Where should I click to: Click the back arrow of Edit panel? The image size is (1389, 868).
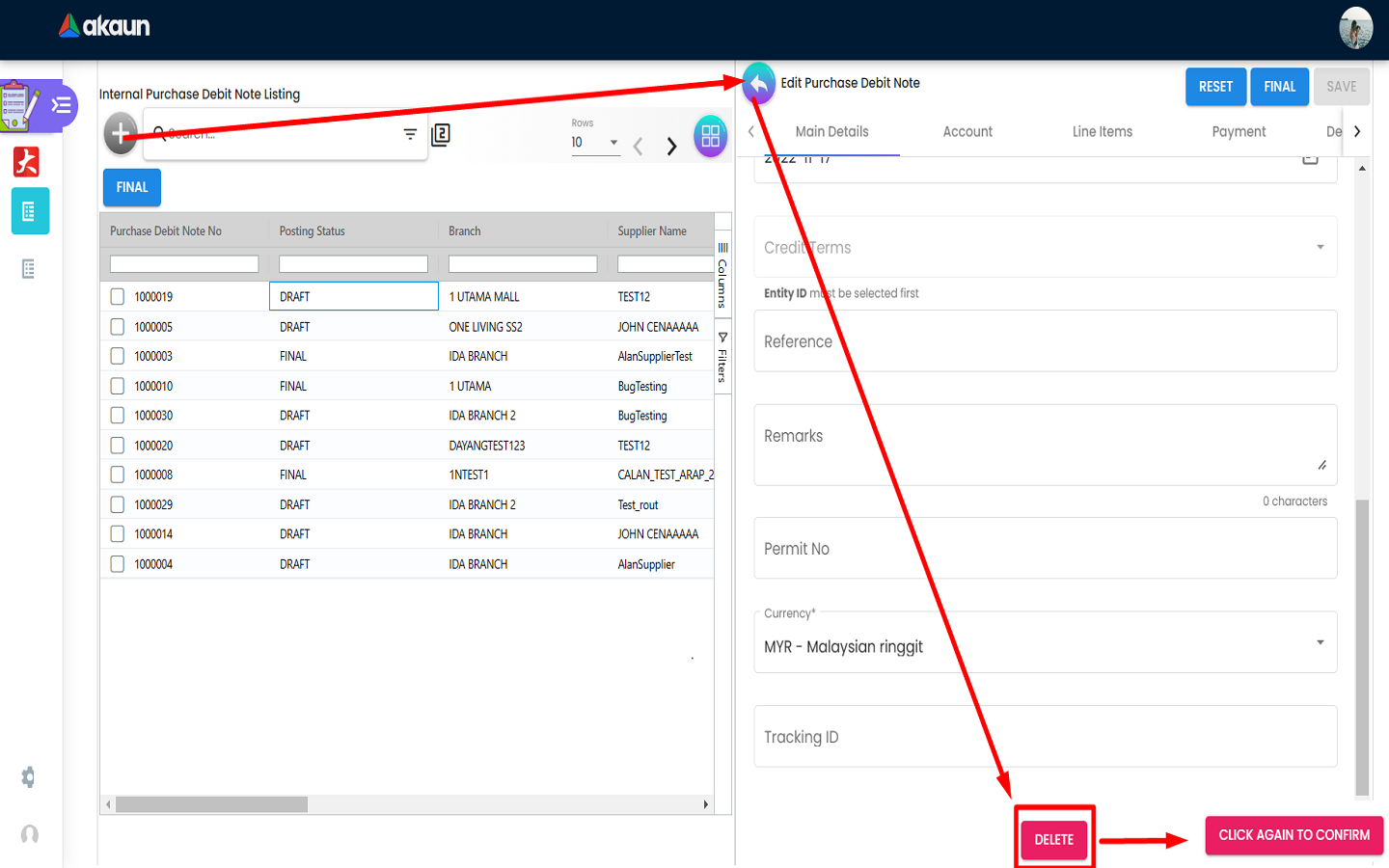(759, 85)
